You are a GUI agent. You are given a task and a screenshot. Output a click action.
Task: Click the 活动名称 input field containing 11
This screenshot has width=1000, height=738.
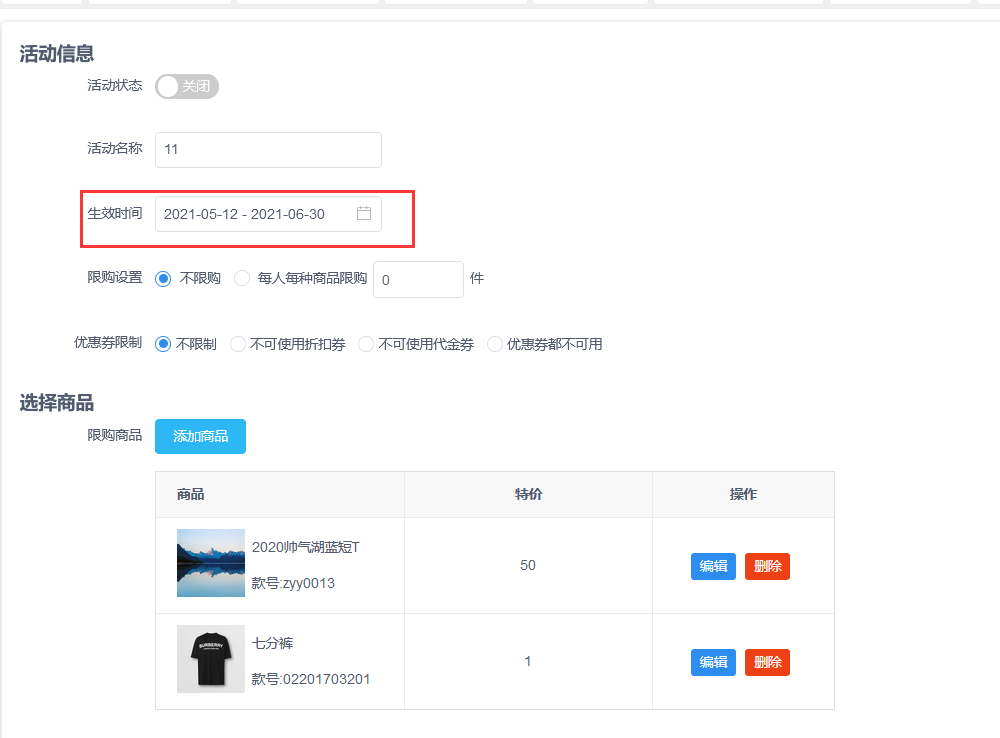[x=268, y=150]
